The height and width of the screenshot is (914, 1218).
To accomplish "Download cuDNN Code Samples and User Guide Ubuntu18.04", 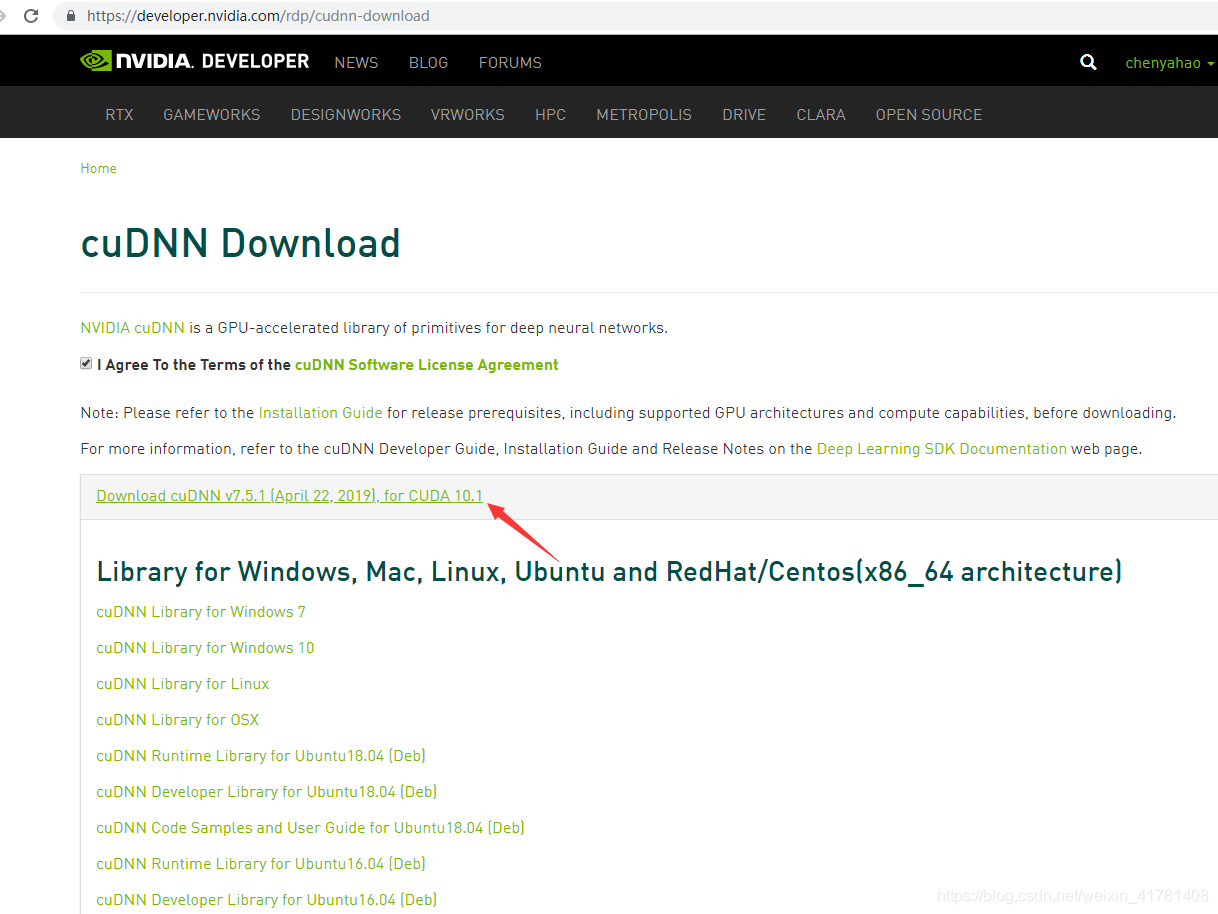I will (x=310, y=828).
